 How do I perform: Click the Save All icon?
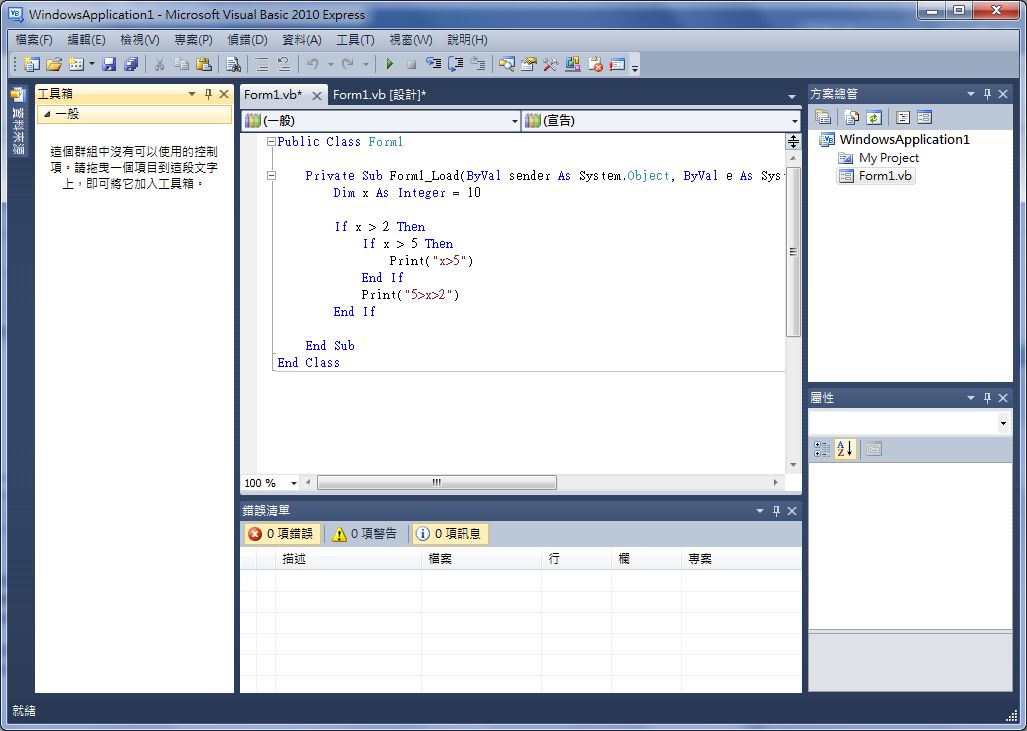(x=131, y=64)
